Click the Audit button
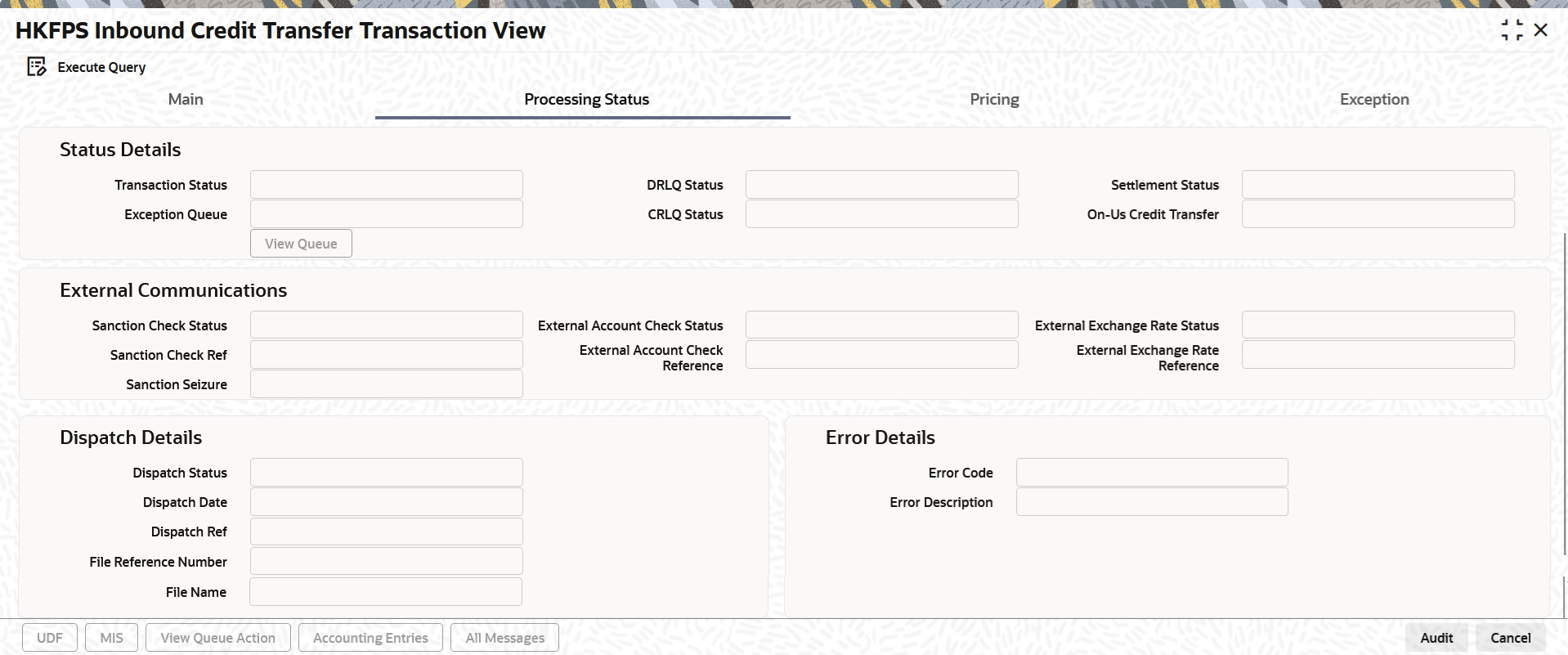 click(1436, 638)
